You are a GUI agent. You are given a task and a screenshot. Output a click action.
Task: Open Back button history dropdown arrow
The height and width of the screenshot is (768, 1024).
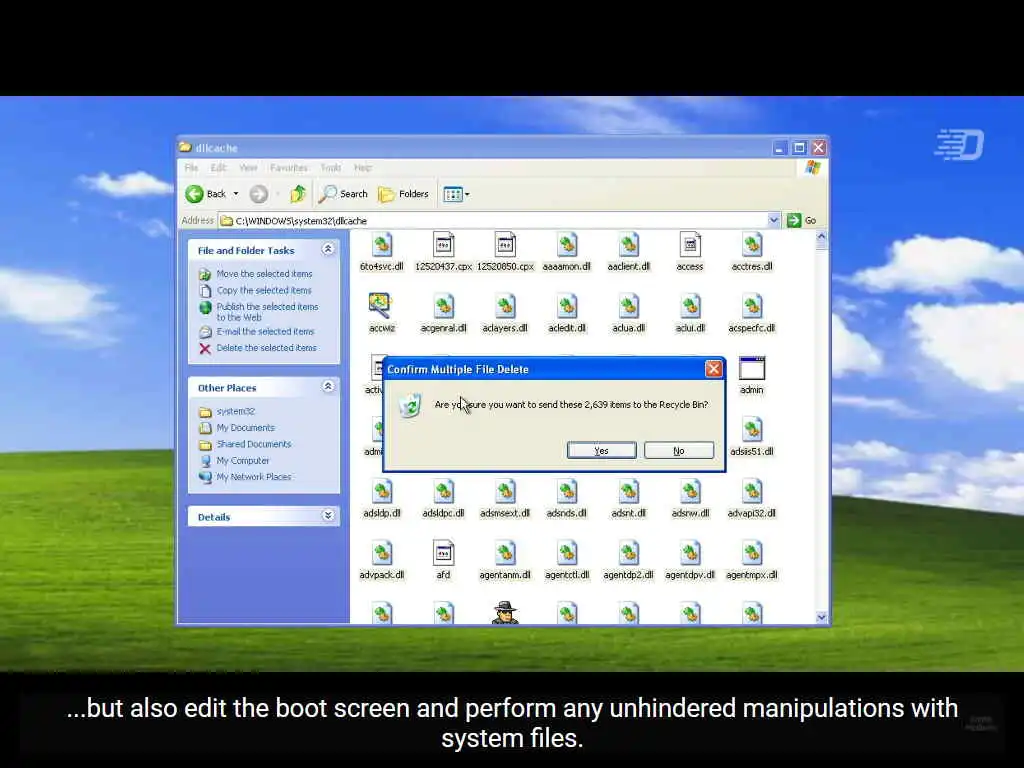236,194
